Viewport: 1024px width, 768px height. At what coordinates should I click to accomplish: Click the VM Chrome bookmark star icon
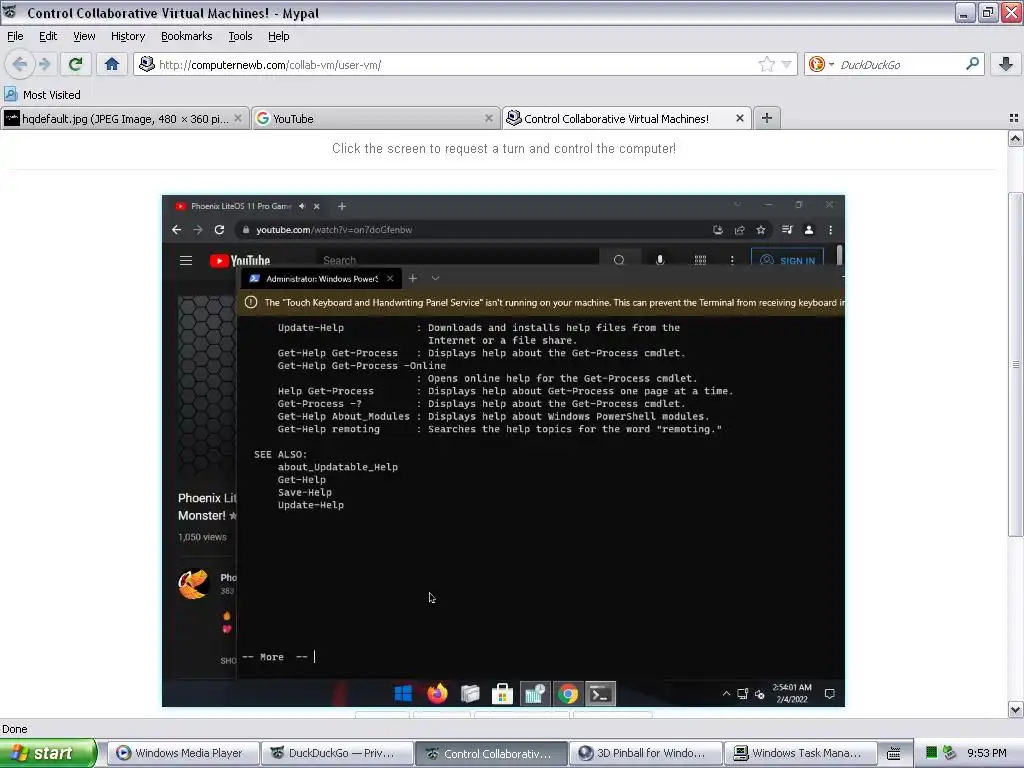761,230
